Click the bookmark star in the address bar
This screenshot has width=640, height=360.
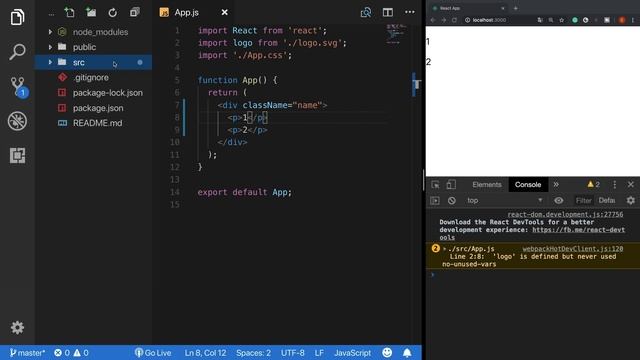[562, 20]
